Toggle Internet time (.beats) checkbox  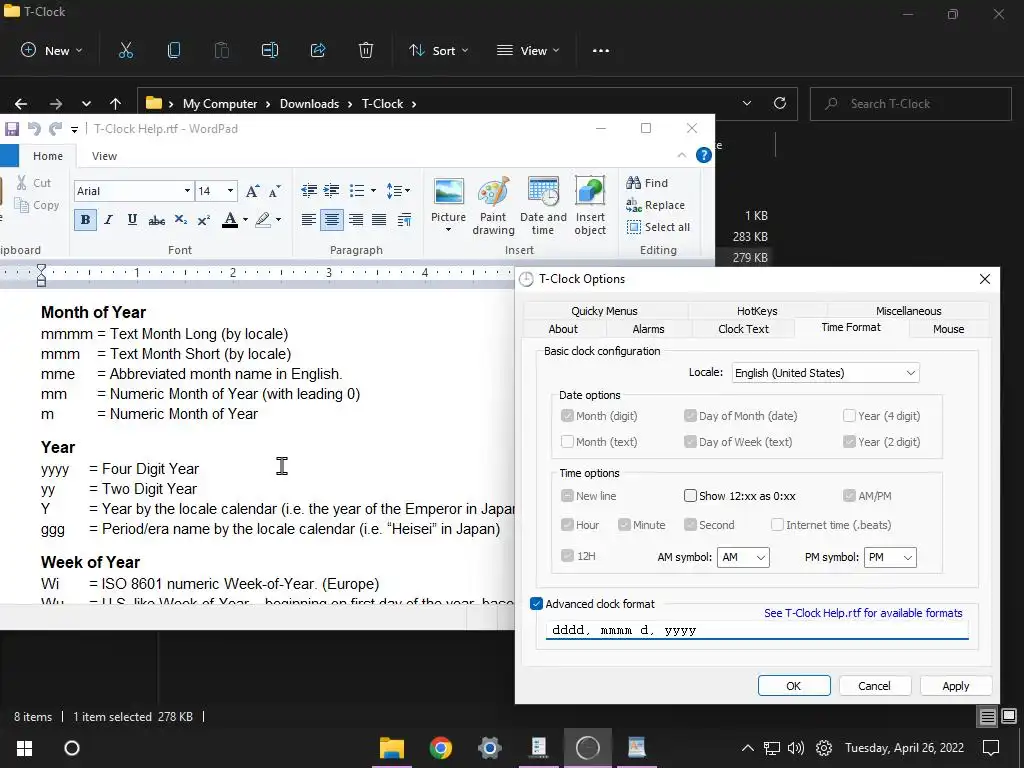click(777, 525)
